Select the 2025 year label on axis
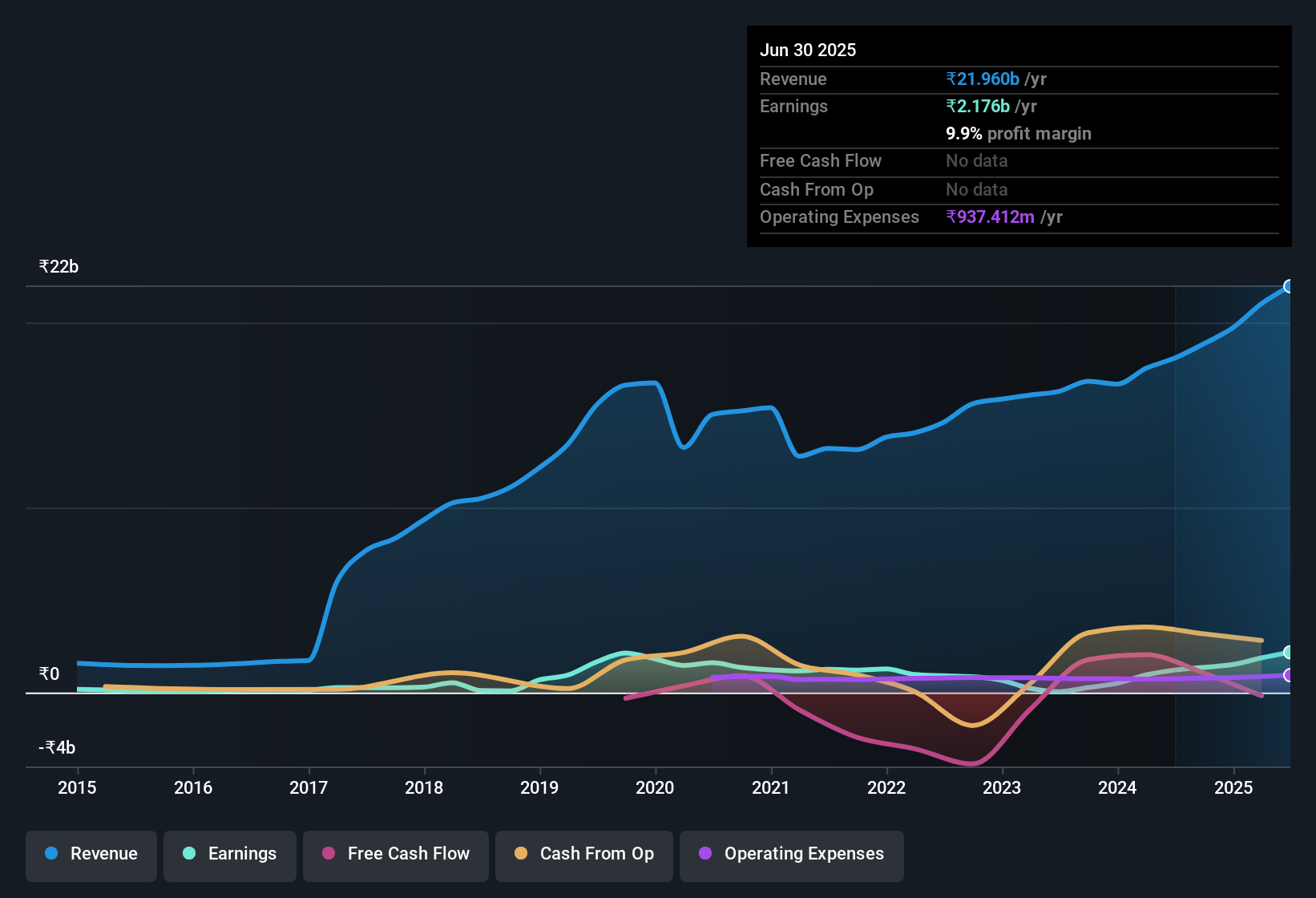 1233,788
